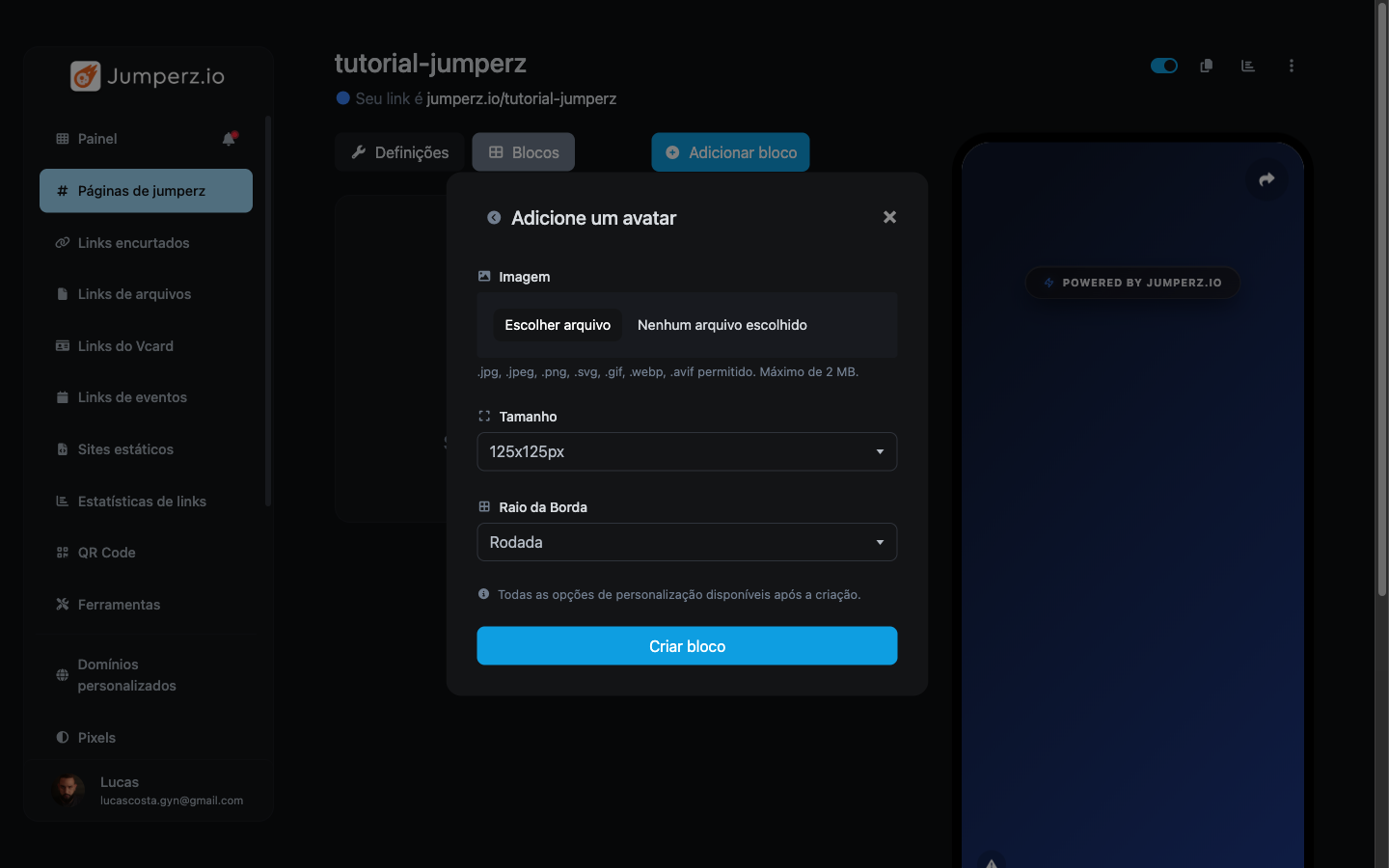Viewport: 1389px width, 868px height.
Task: Click Nenhum arquivo escolhido text
Action: [x=722, y=325]
